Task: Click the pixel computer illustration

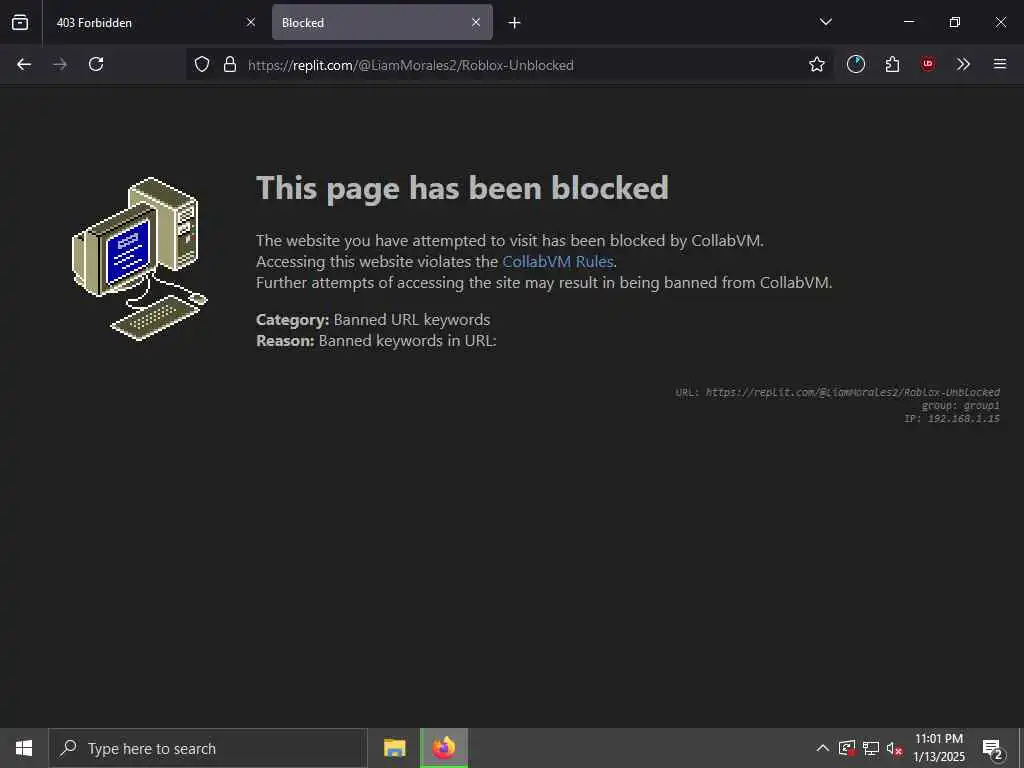Action: click(x=139, y=259)
